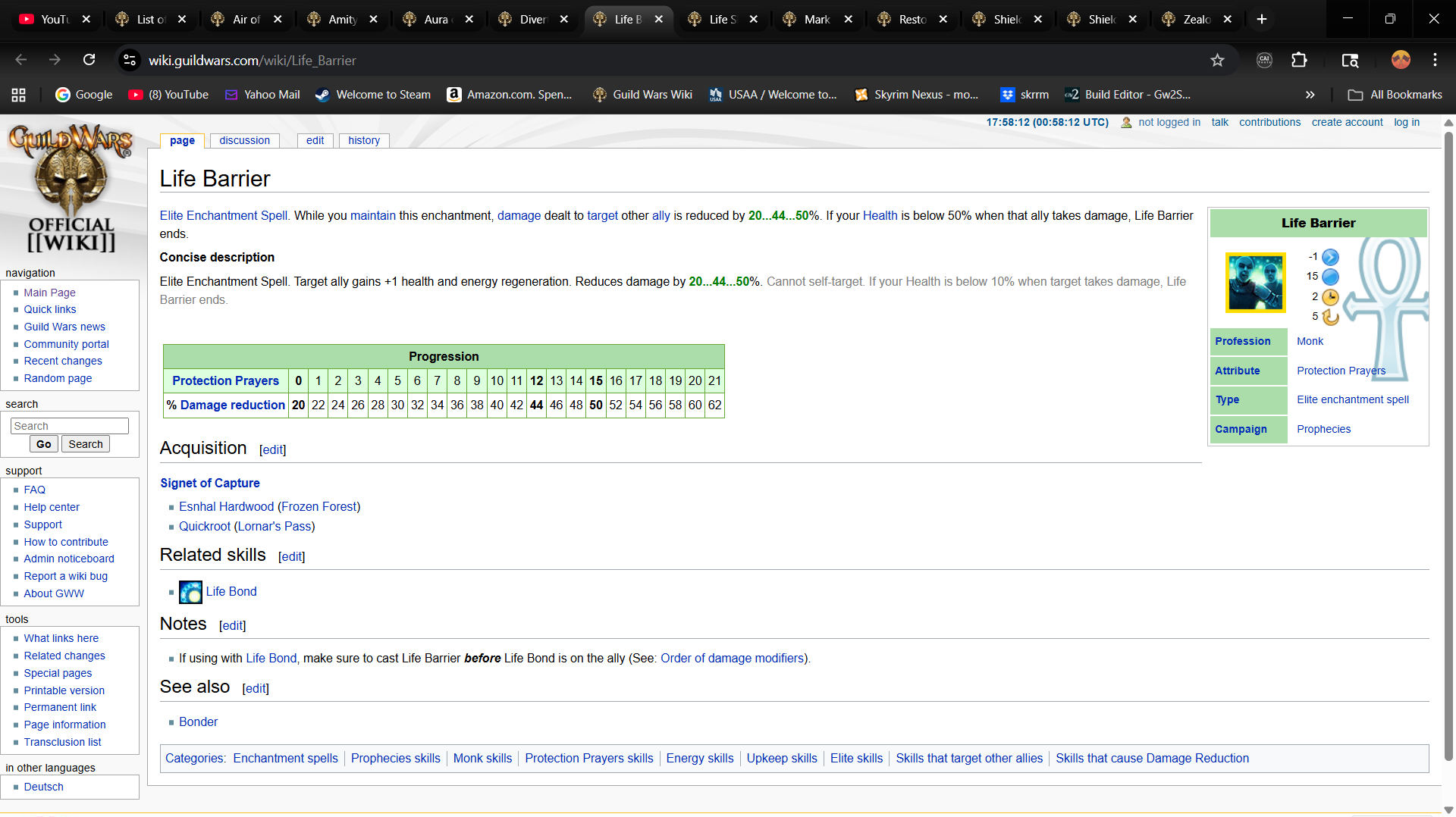
Task: Open the Order of damage modifiers link
Action: tap(732, 658)
